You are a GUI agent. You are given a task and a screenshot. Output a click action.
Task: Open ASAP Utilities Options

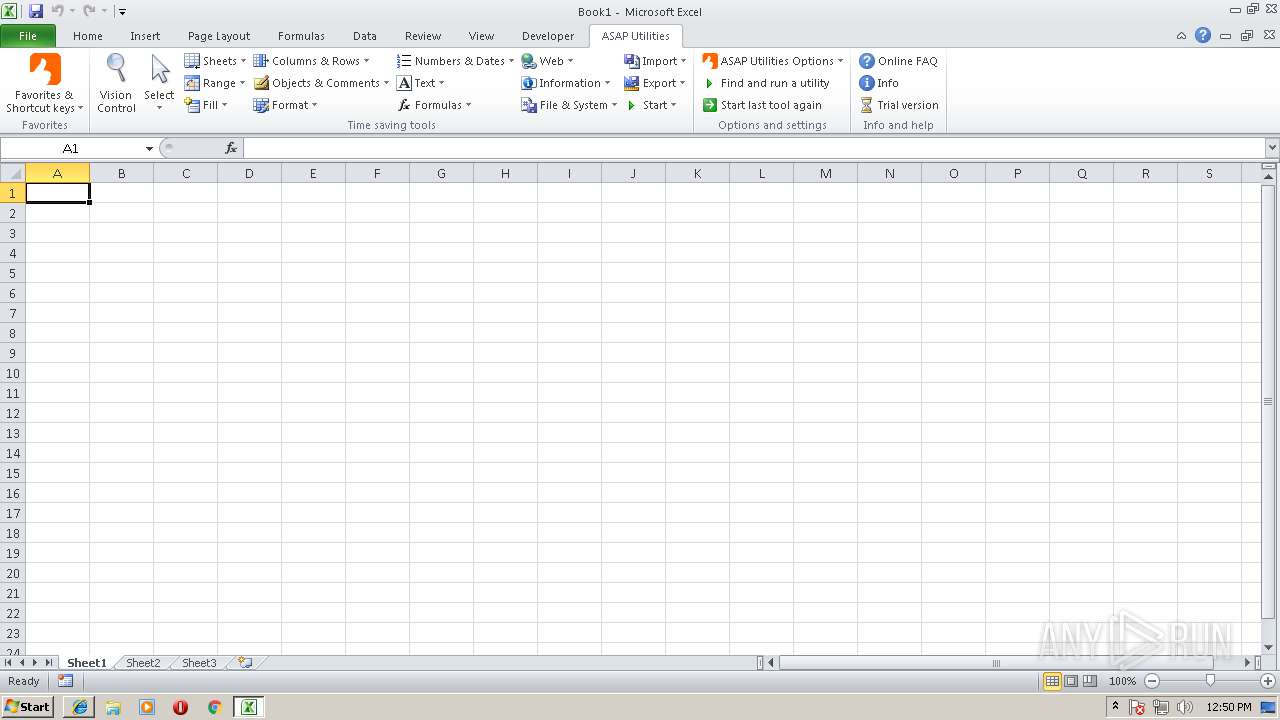pyautogui.click(x=773, y=61)
